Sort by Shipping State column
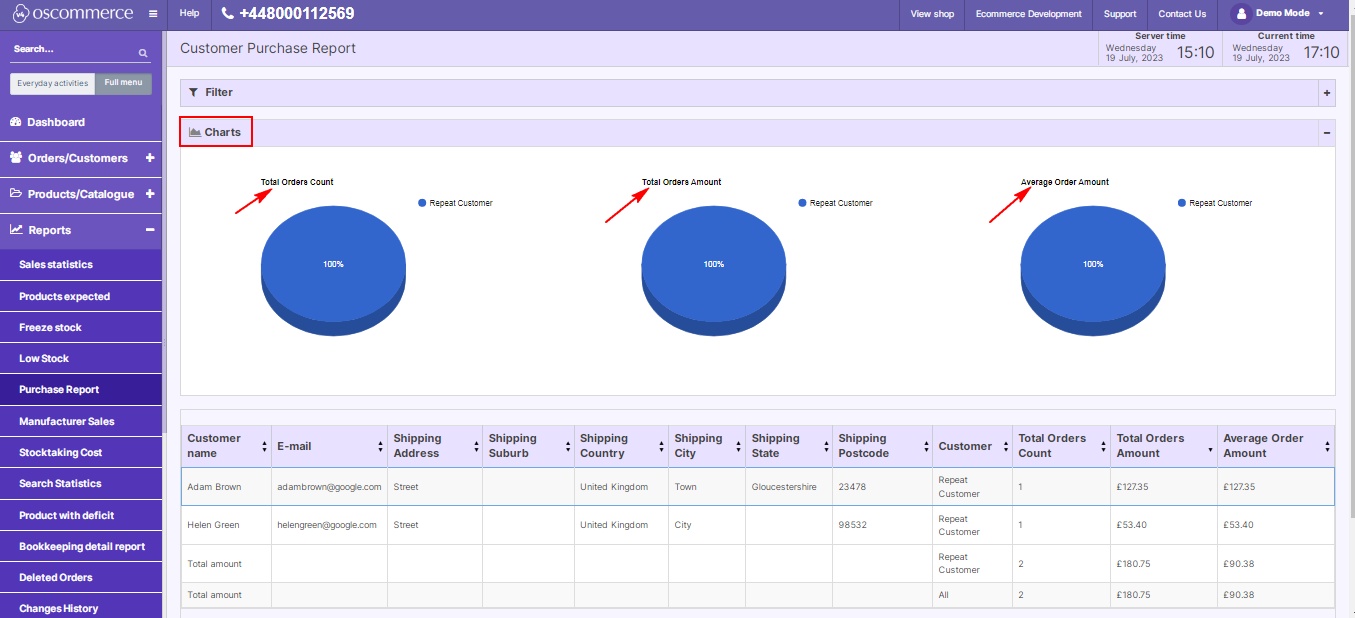 click(x=789, y=446)
